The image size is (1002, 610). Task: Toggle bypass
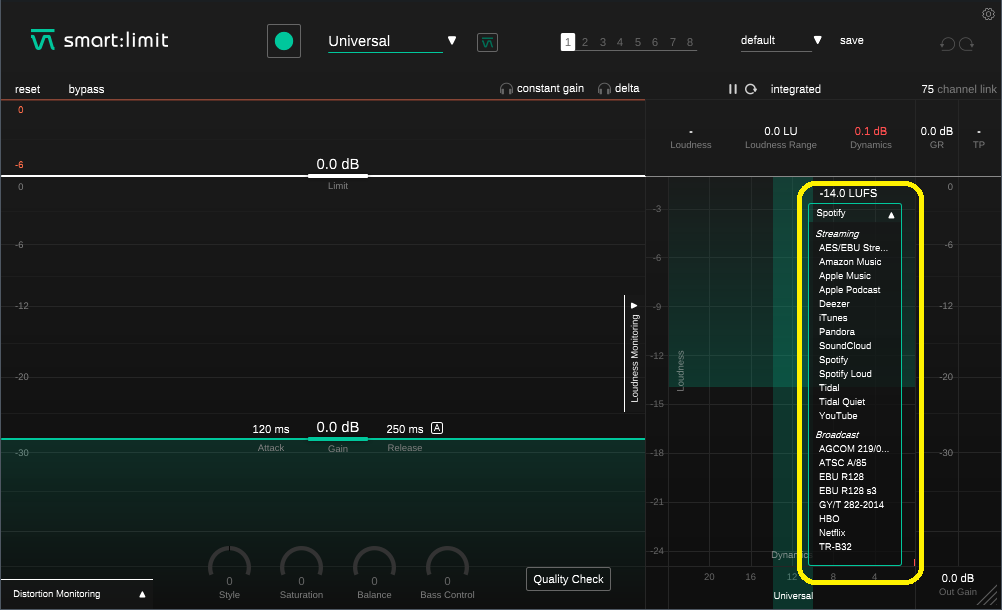click(x=86, y=89)
